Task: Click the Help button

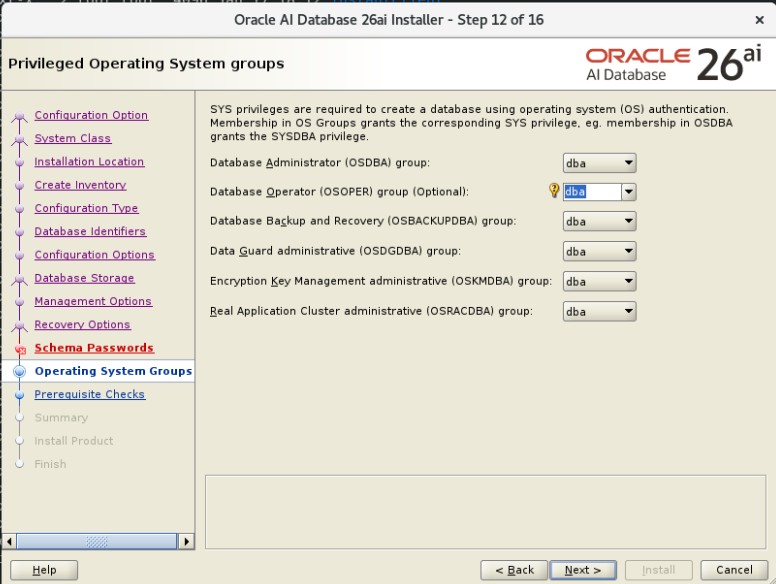Action: pyautogui.click(x=44, y=570)
